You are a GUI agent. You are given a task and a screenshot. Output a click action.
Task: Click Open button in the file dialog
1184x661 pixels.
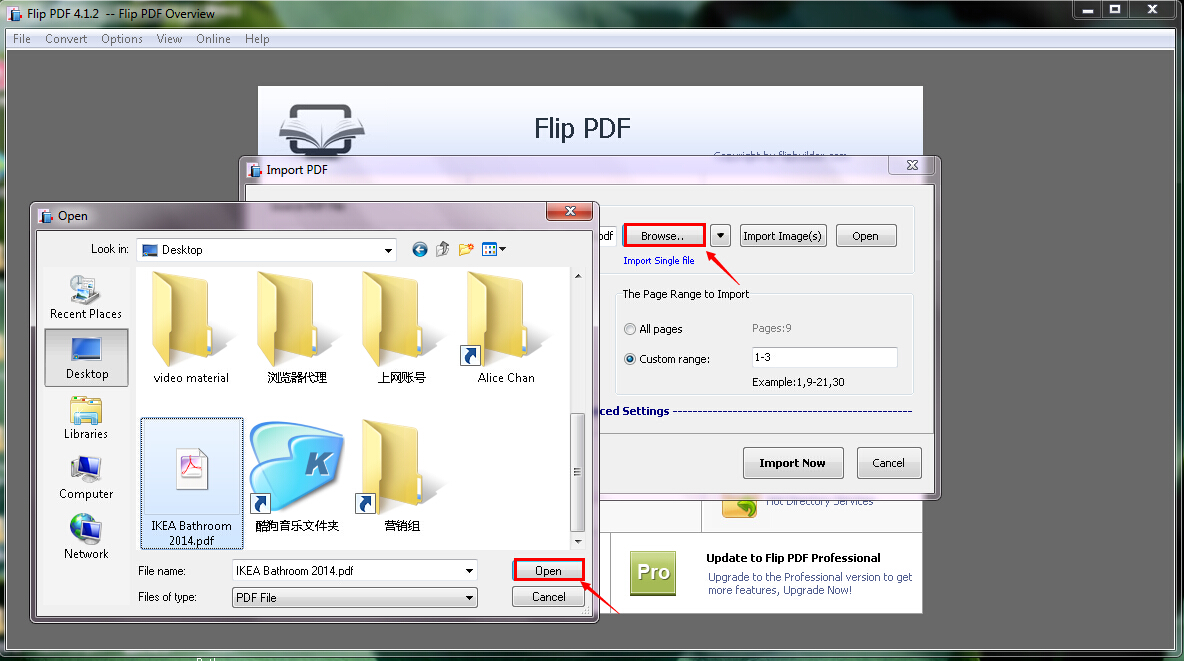coord(548,570)
